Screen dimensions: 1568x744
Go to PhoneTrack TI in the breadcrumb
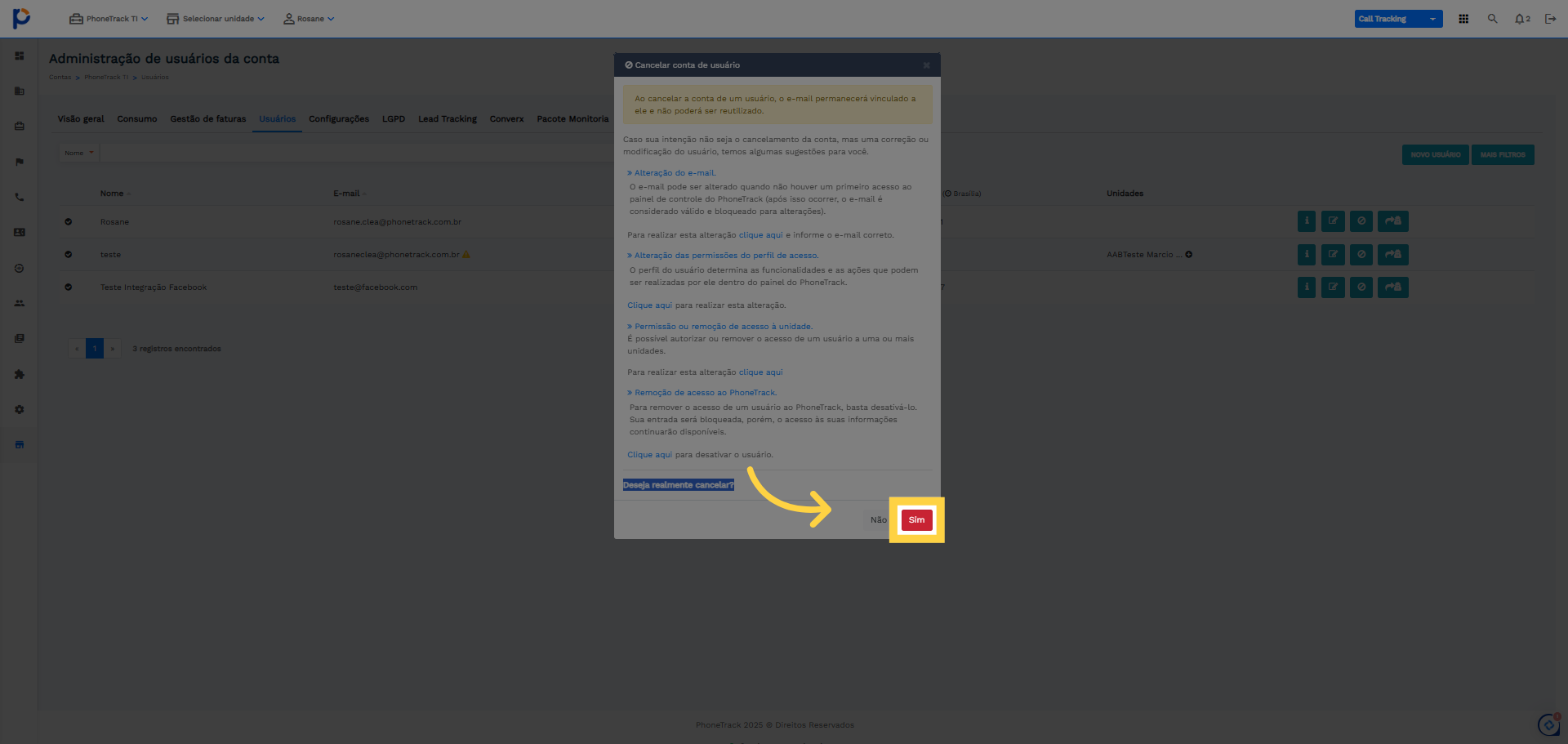106,78
